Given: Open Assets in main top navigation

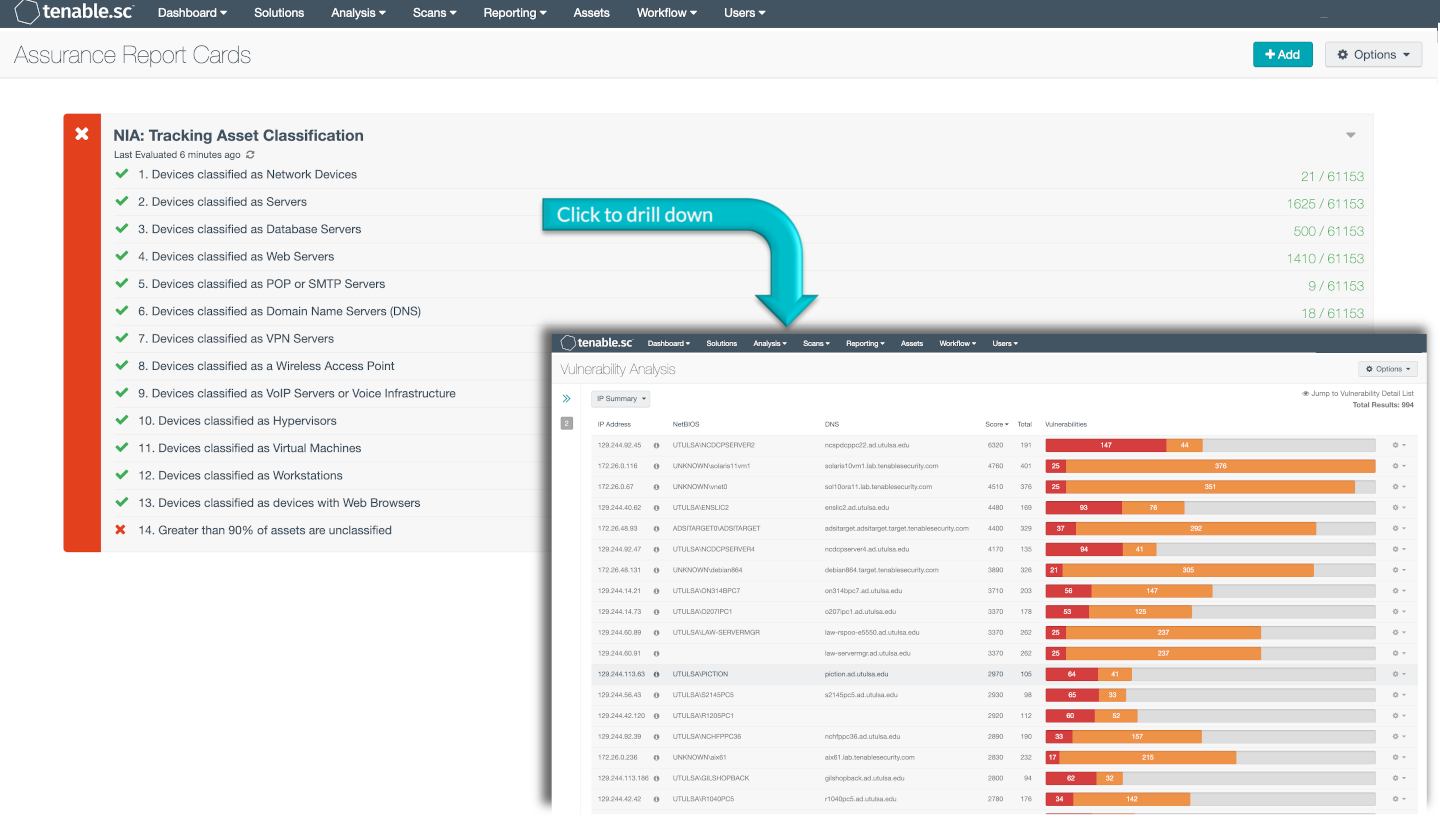Looking at the screenshot, I should [x=591, y=13].
